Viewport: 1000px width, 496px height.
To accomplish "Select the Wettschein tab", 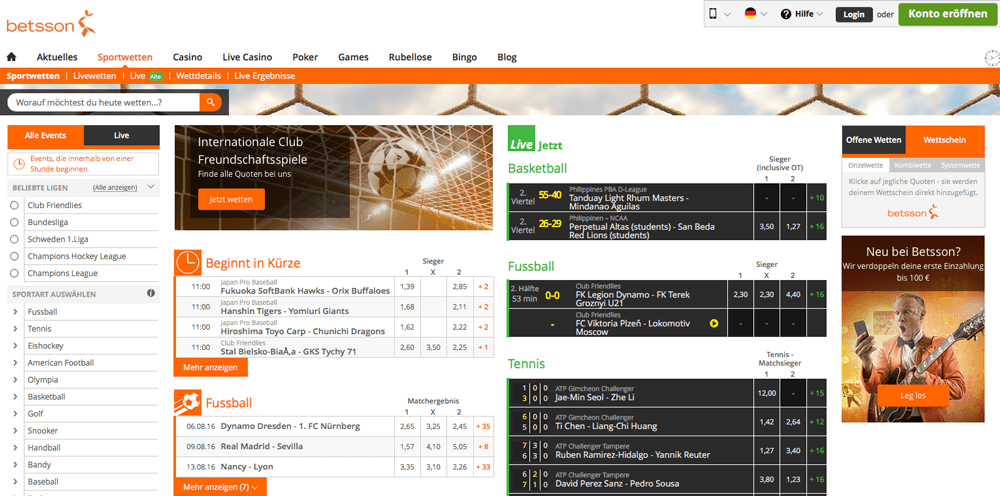I will [945, 140].
